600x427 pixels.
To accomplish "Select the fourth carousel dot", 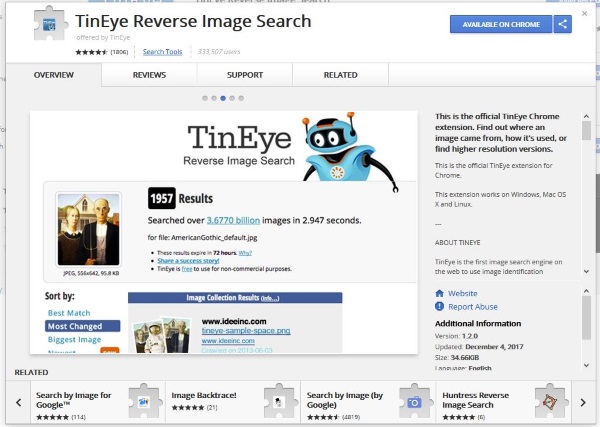I will tap(232, 98).
